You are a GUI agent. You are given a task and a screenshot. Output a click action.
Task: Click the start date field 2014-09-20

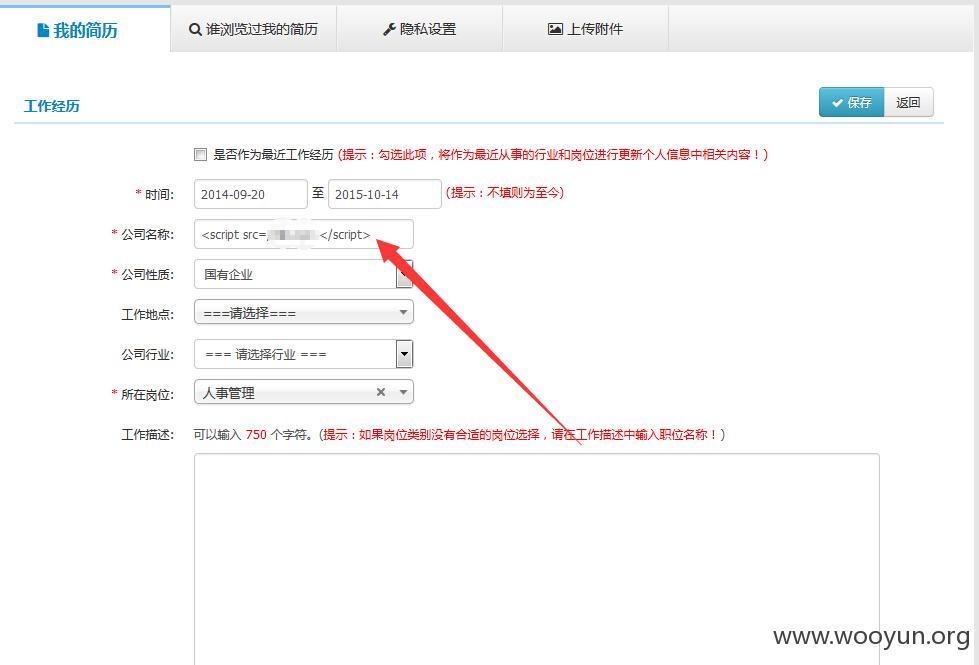click(x=250, y=194)
